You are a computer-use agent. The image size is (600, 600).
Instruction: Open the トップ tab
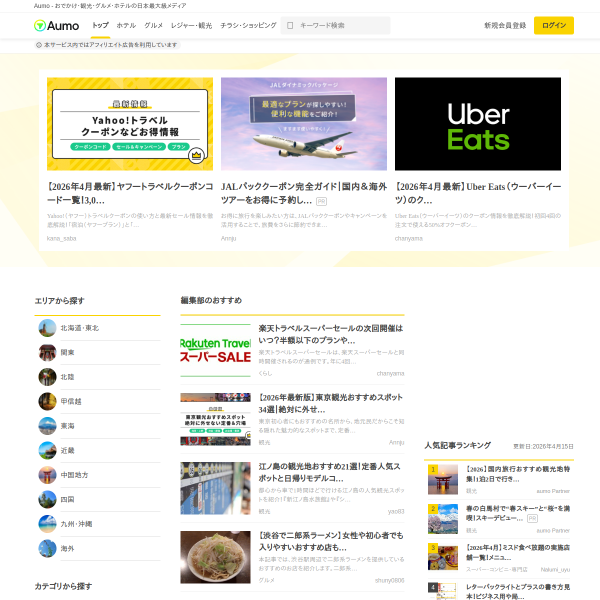pyautogui.click(x=100, y=25)
